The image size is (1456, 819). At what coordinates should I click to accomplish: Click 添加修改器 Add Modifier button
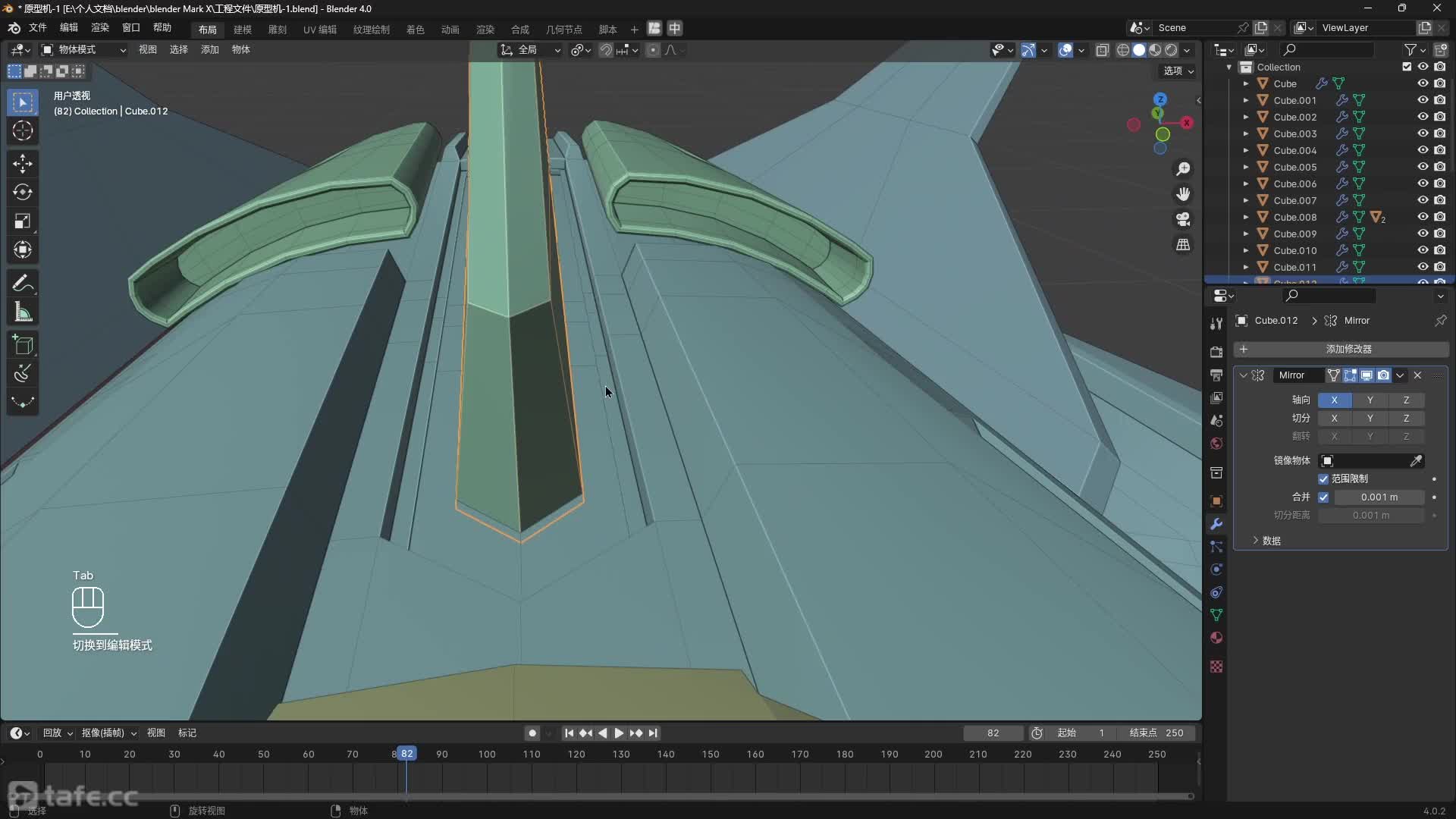(x=1341, y=350)
